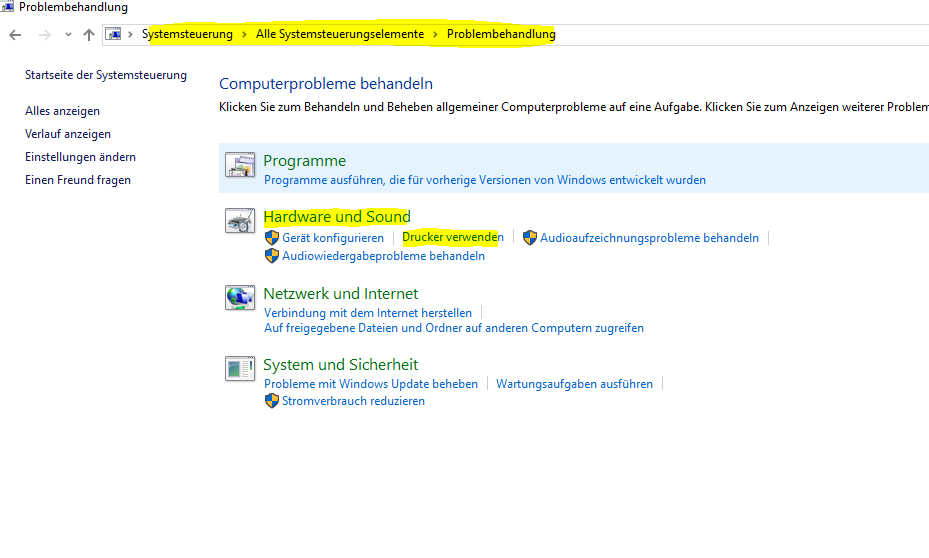The height and width of the screenshot is (558, 929).
Task: Open Wartungsaufgaben ausführen
Action: [x=574, y=384]
